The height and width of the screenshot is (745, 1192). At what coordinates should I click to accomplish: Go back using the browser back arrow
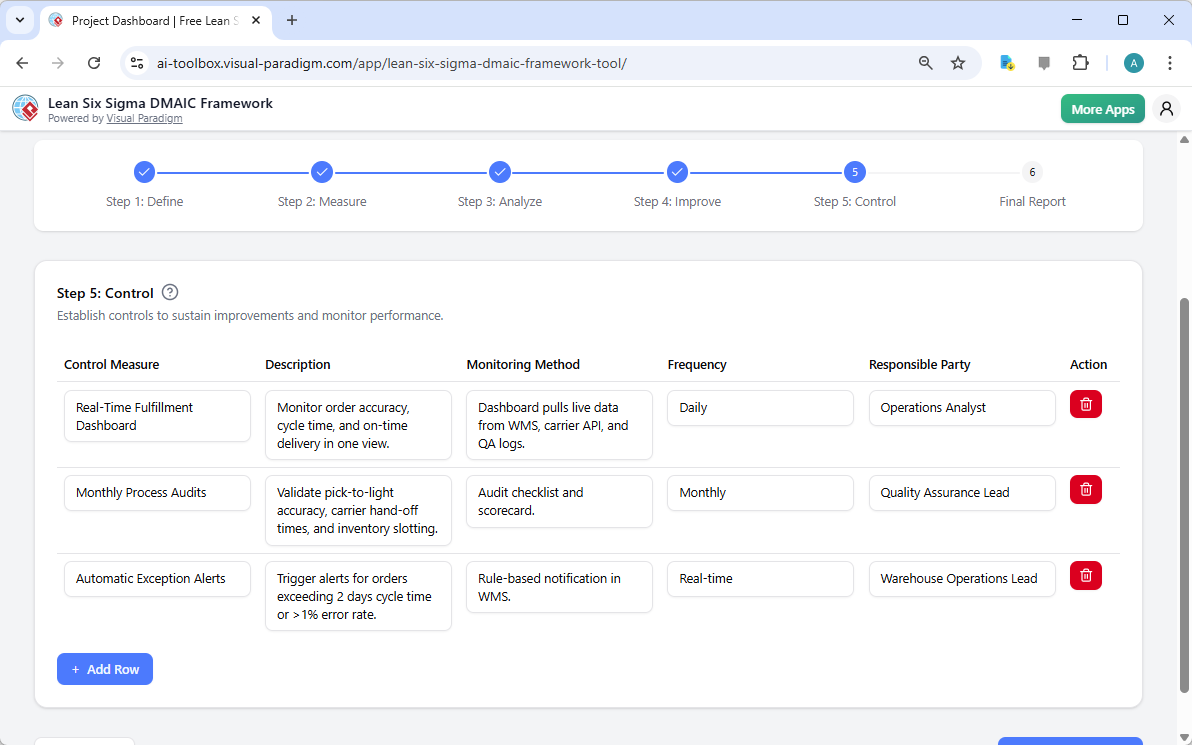(22, 62)
